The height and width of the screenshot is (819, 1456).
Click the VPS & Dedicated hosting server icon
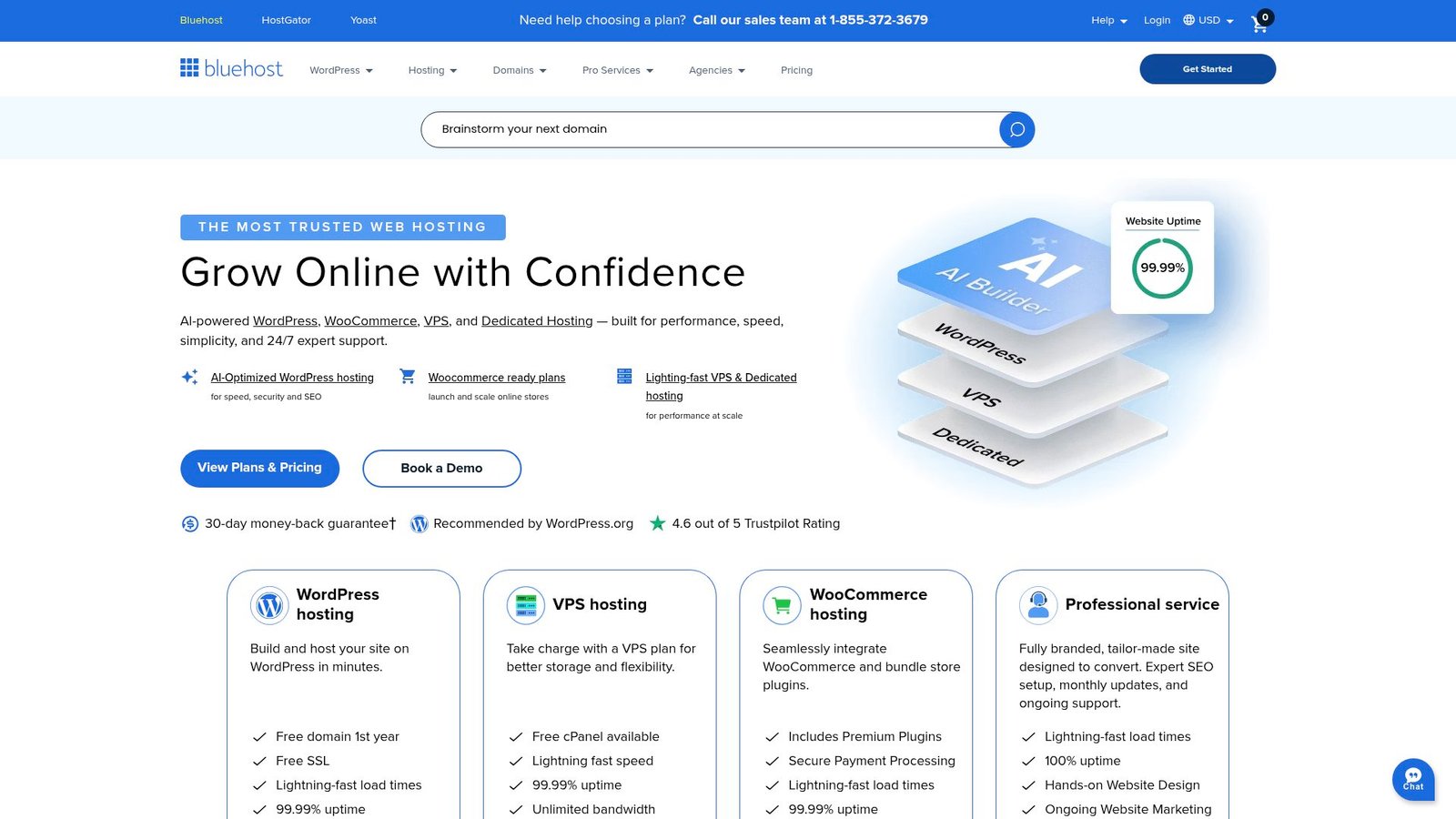click(624, 375)
